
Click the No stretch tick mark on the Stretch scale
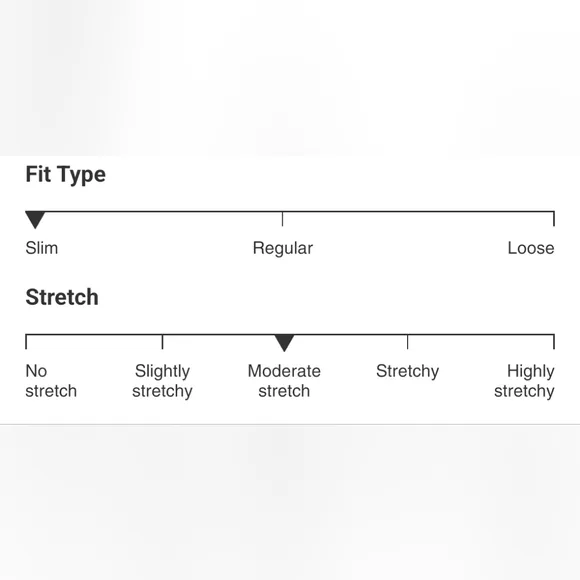click(26, 341)
